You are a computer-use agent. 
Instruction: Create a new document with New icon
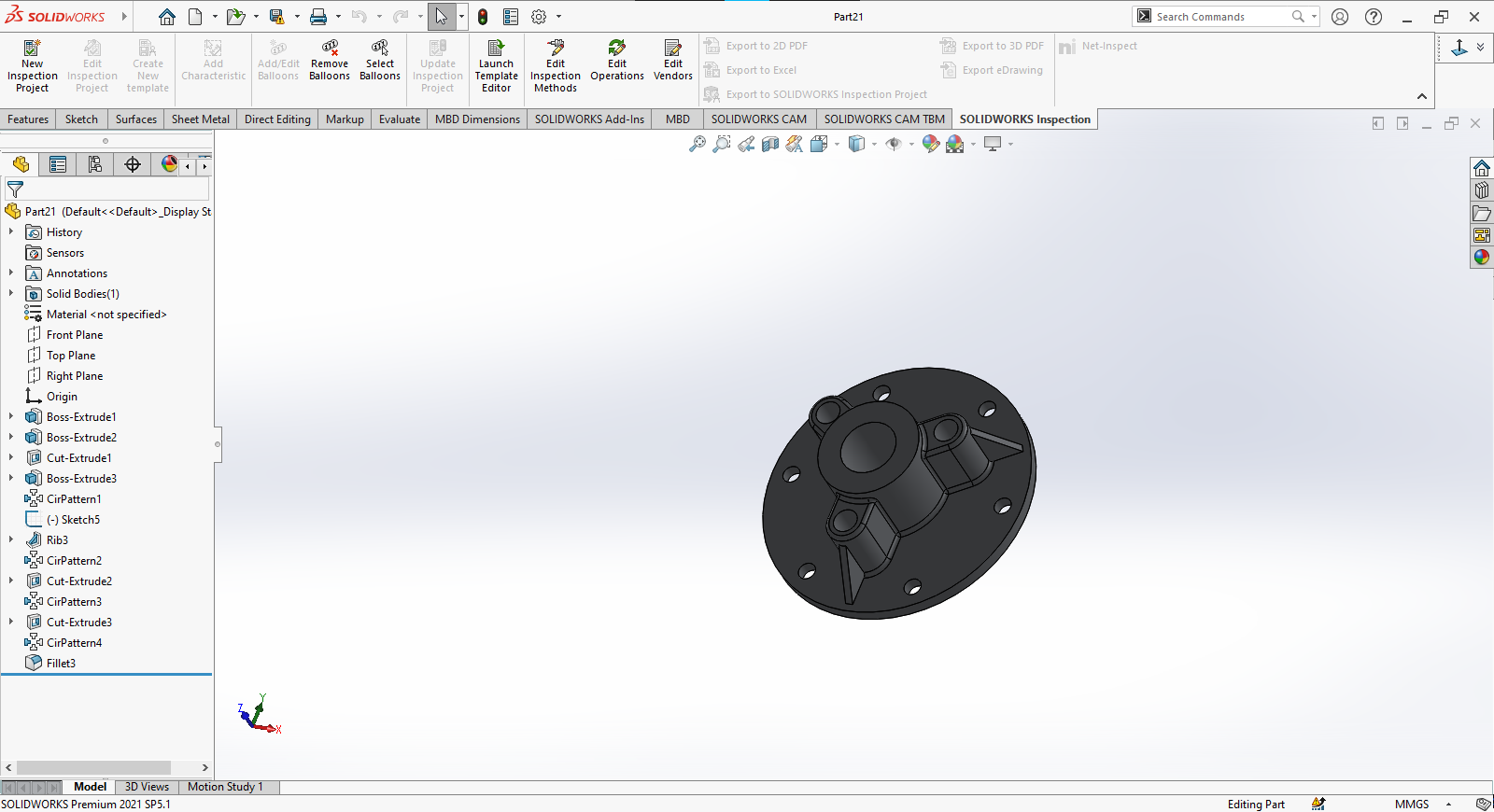click(195, 17)
